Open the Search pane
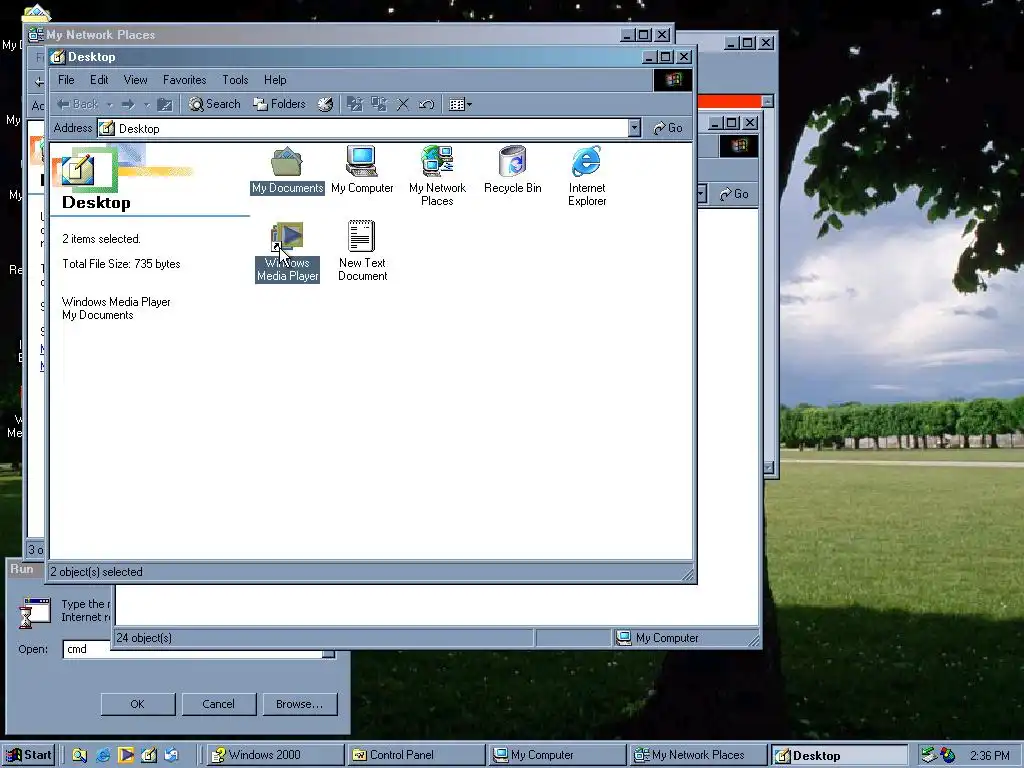Image resolution: width=1024 pixels, height=768 pixels. pos(215,104)
